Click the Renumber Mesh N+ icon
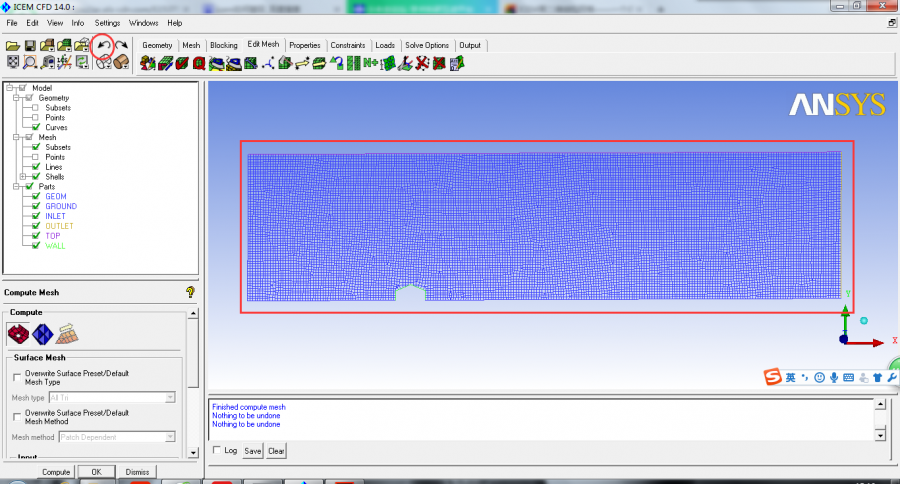 click(x=370, y=63)
